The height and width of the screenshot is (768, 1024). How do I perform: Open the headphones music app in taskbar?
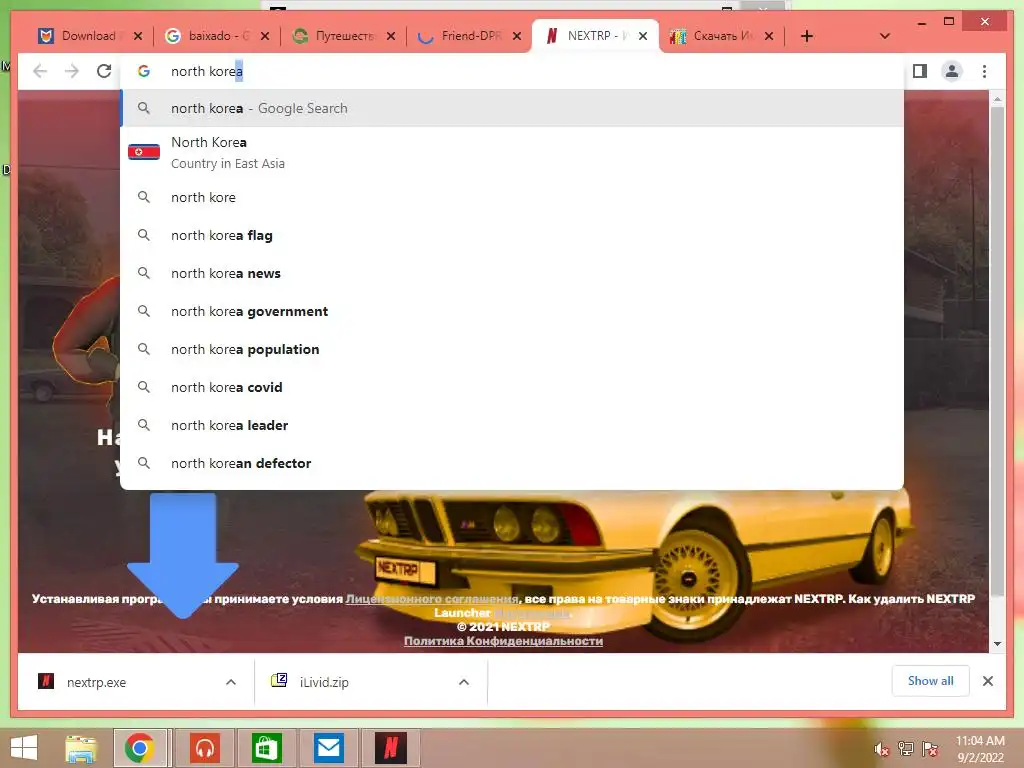[205, 748]
